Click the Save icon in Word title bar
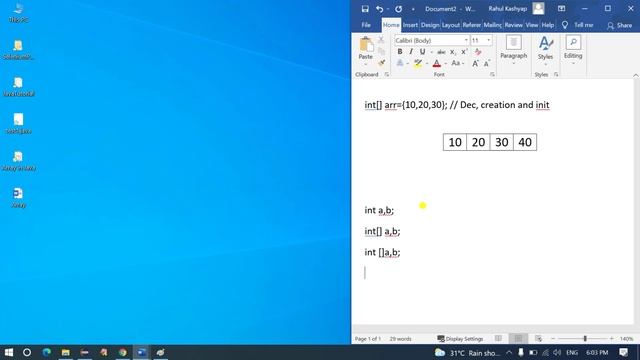640x360 pixels. point(365,9)
